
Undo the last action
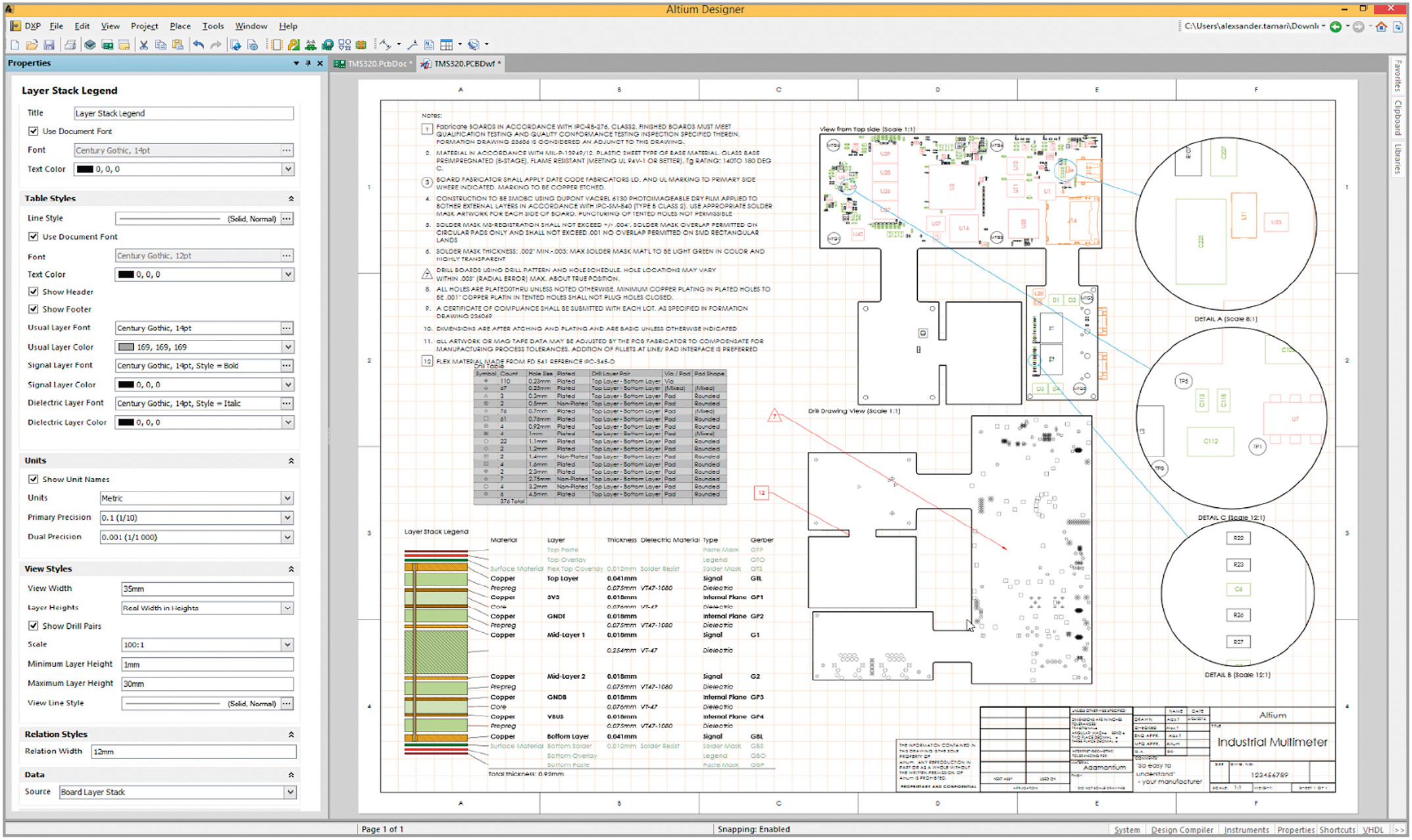coord(198,45)
